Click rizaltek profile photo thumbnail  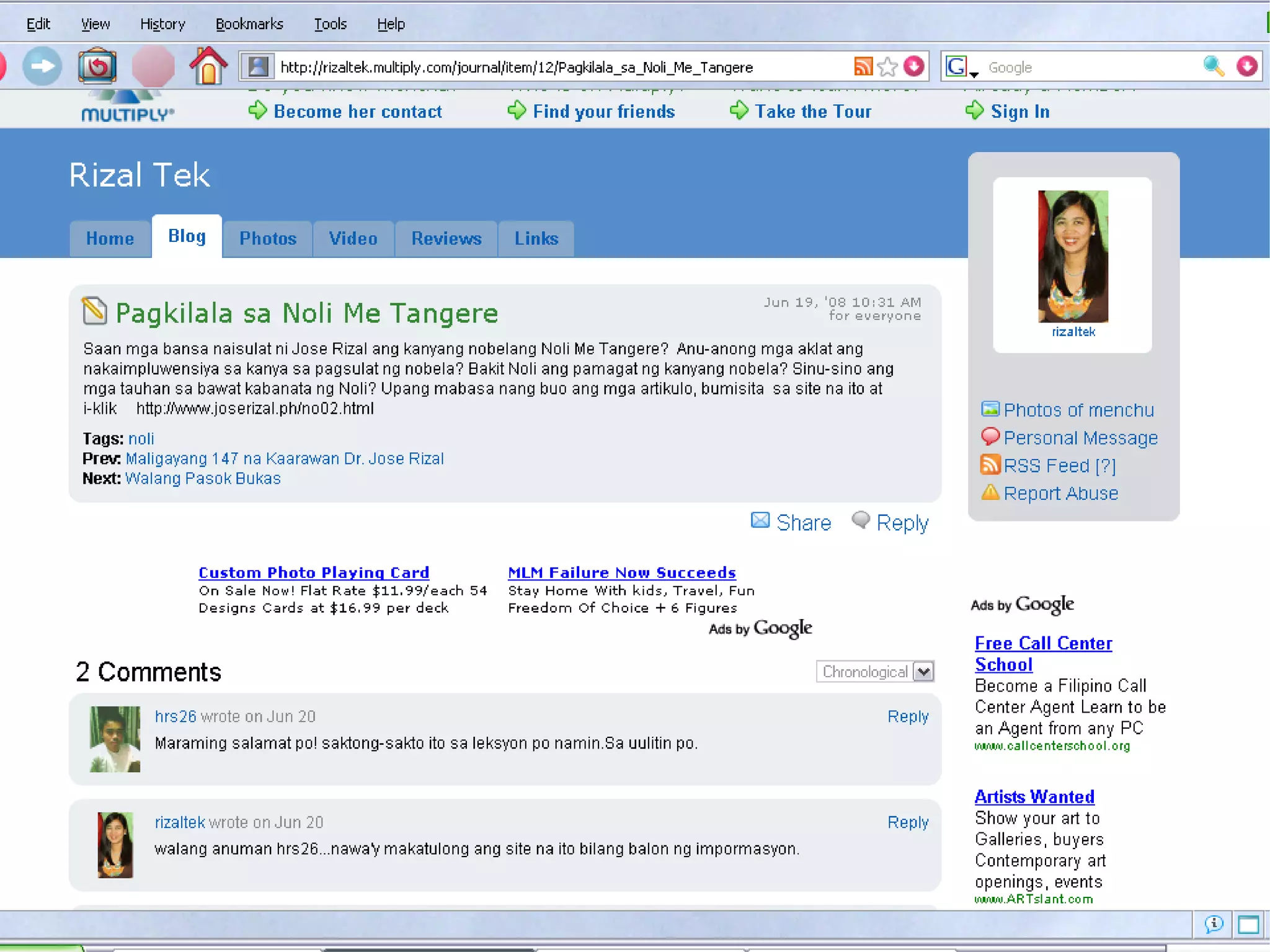tap(1073, 256)
